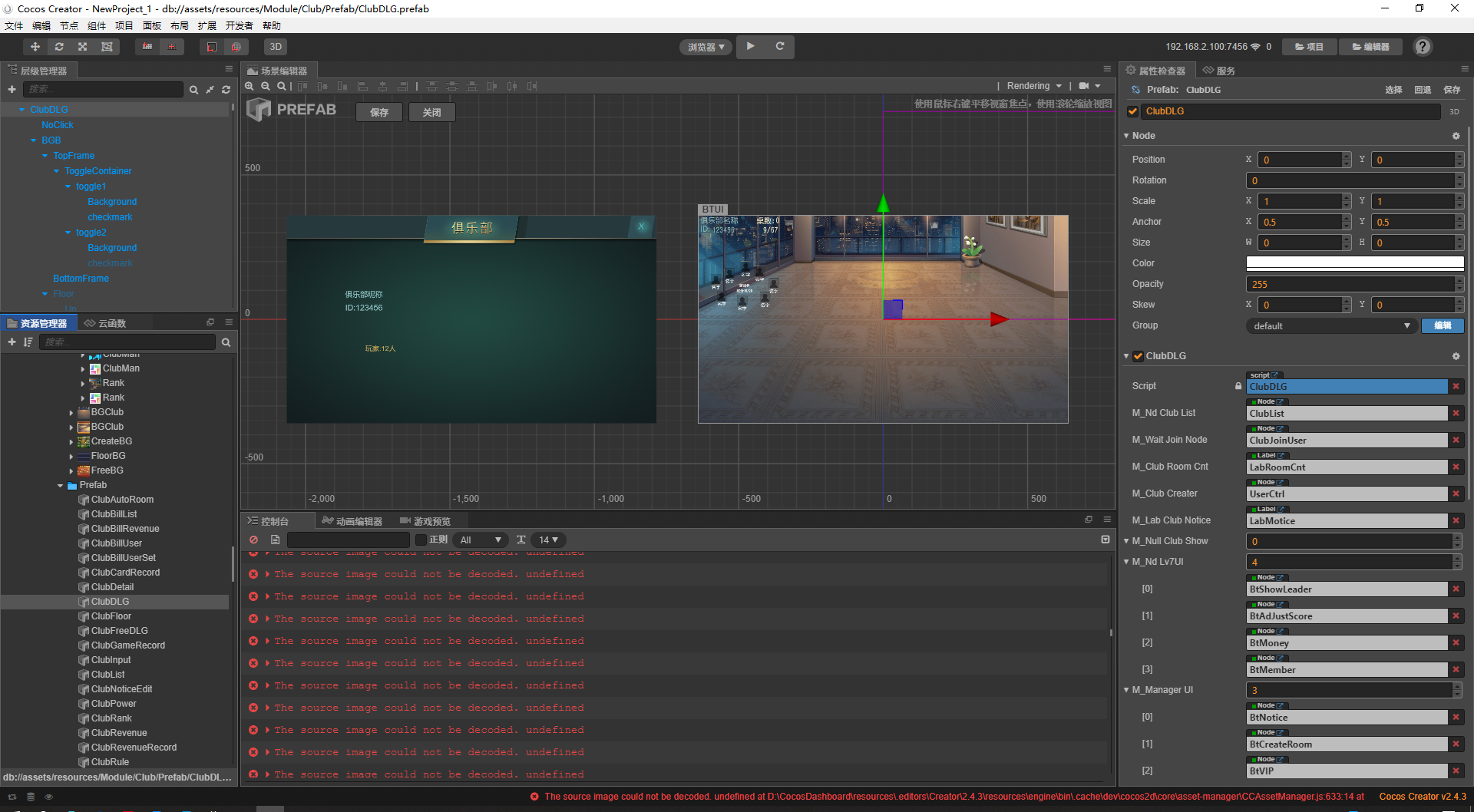
Task: Clear the console log output
Action: 253,540
